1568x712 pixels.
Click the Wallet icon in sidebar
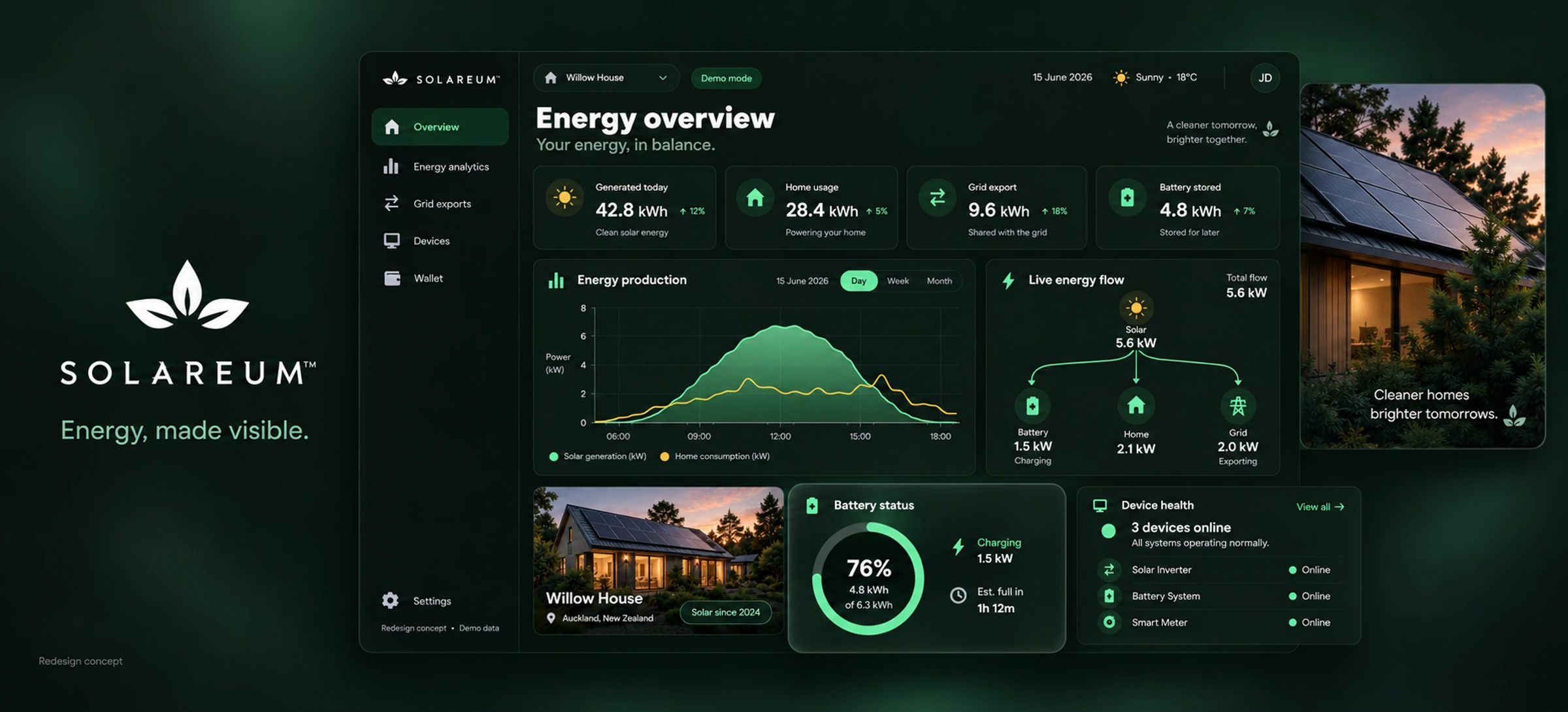click(x=392, y=278)
